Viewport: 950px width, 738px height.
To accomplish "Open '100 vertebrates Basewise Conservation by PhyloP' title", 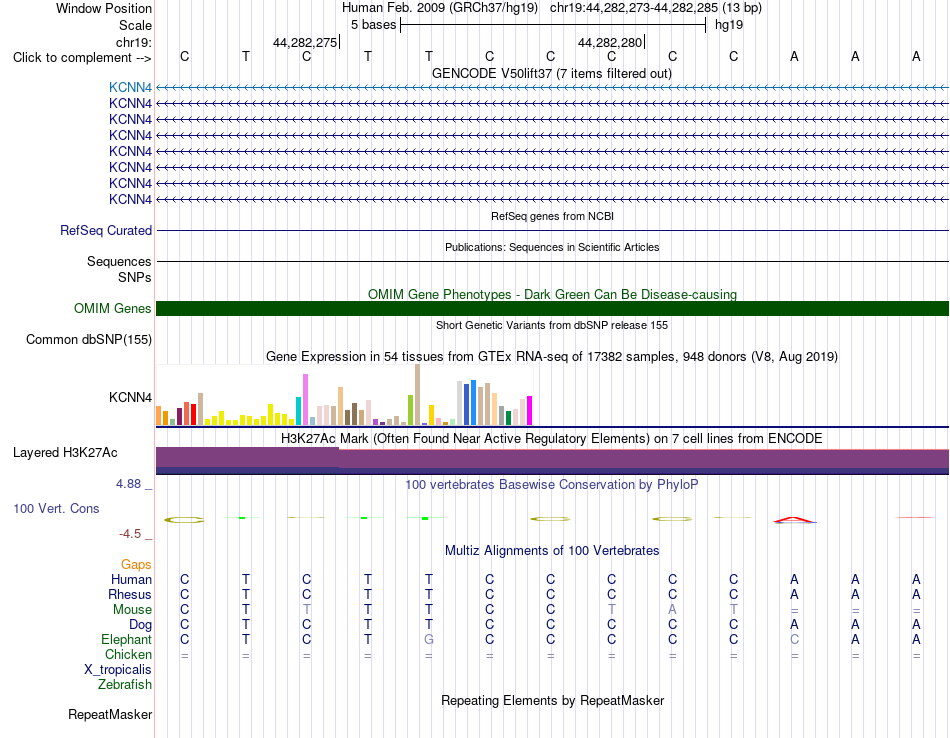I will (552, 485).
